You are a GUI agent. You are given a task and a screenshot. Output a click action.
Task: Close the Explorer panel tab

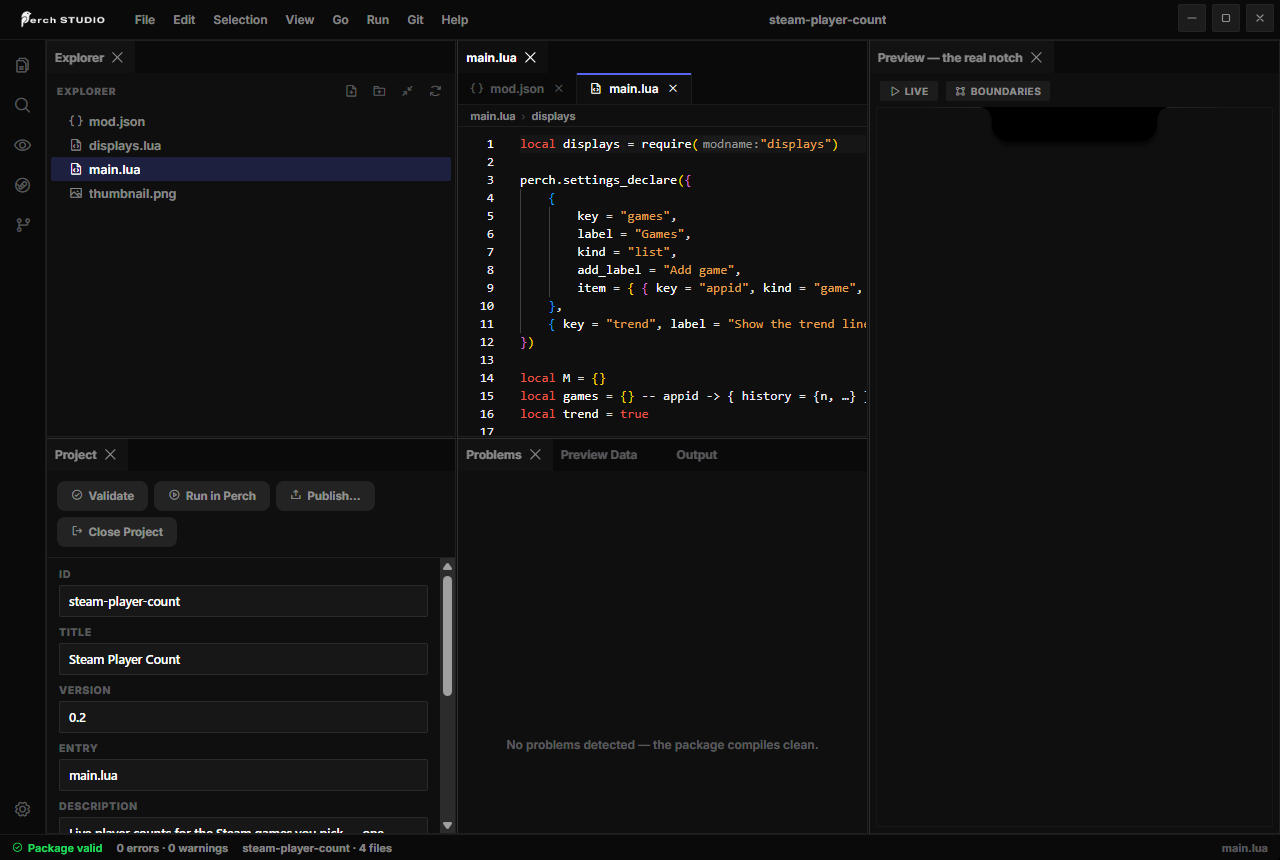pyautogui.click(x=117, y=58)
